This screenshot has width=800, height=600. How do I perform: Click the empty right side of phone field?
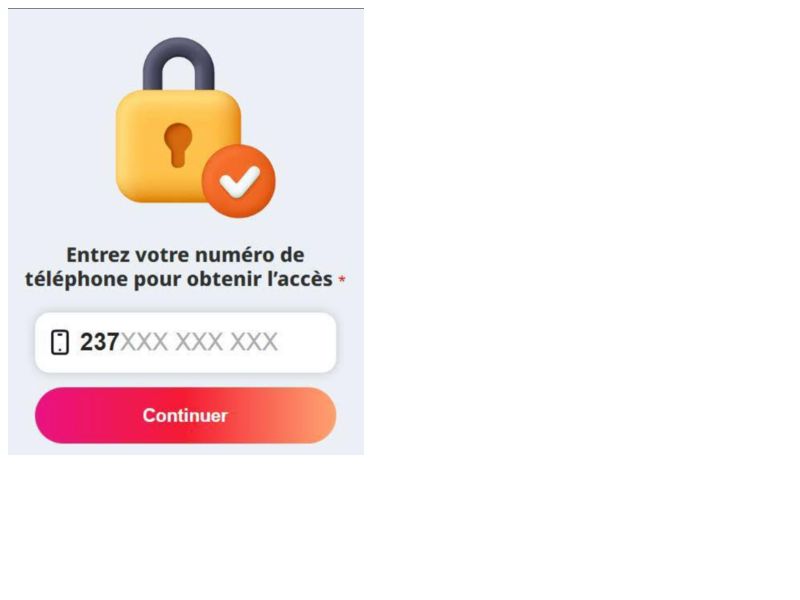(308, 342)
